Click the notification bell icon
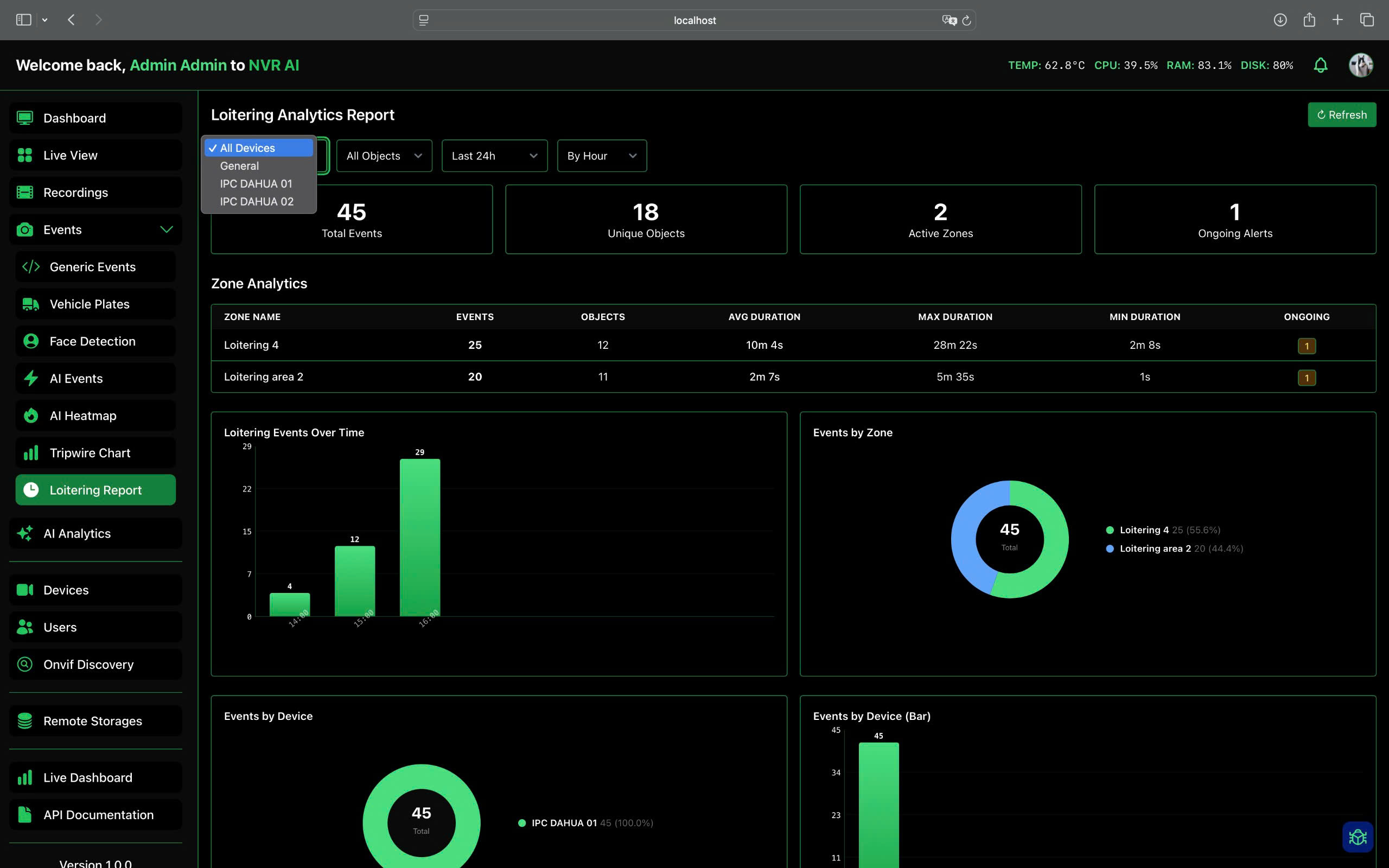 (1321, 65)
